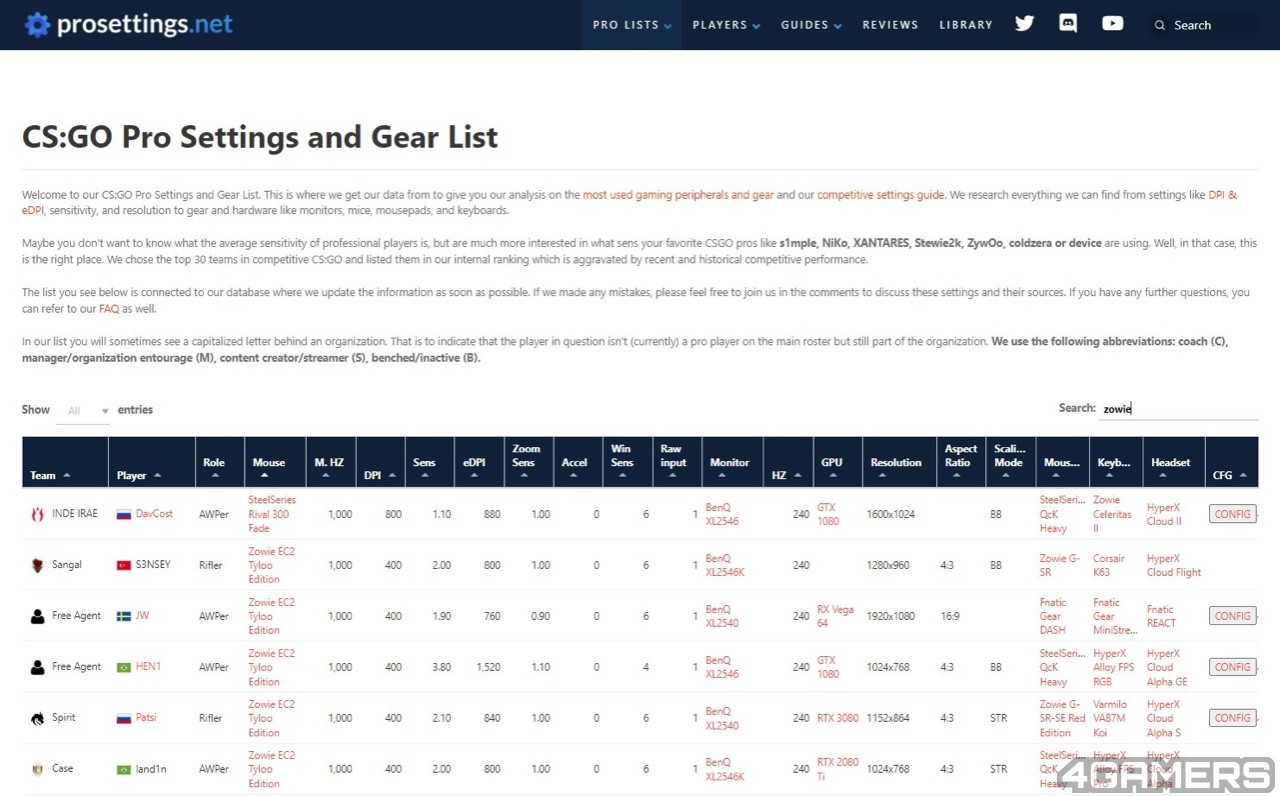Click the Russian flag next to Patsi

point(124,718)
